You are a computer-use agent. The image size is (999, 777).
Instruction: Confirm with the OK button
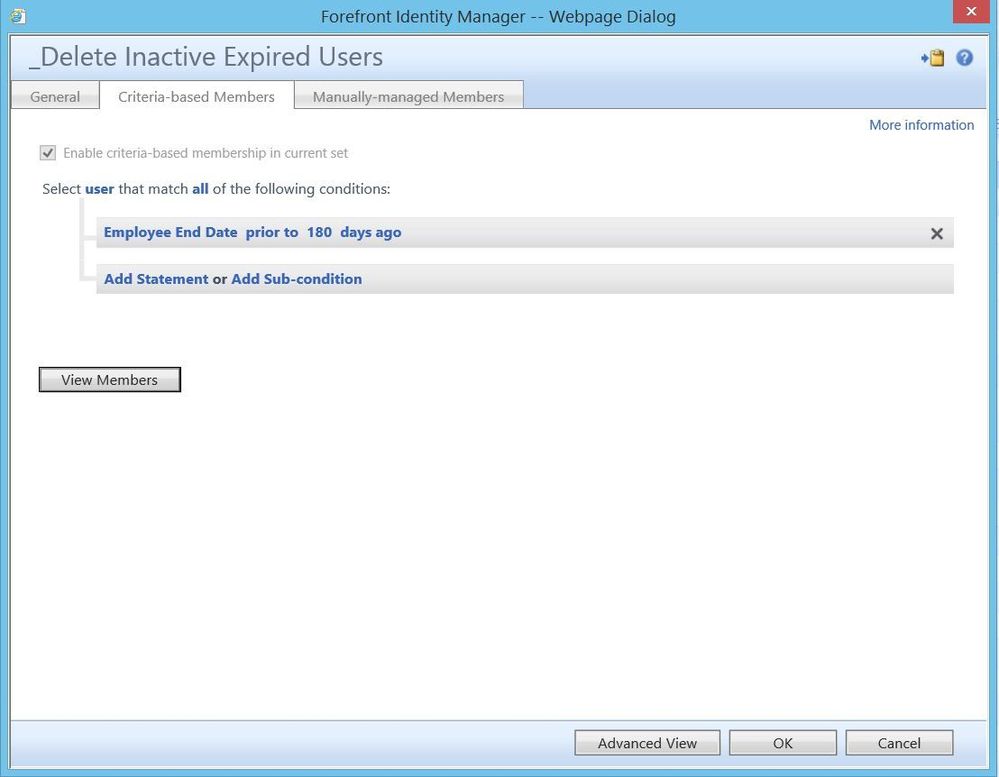(783, 743)
